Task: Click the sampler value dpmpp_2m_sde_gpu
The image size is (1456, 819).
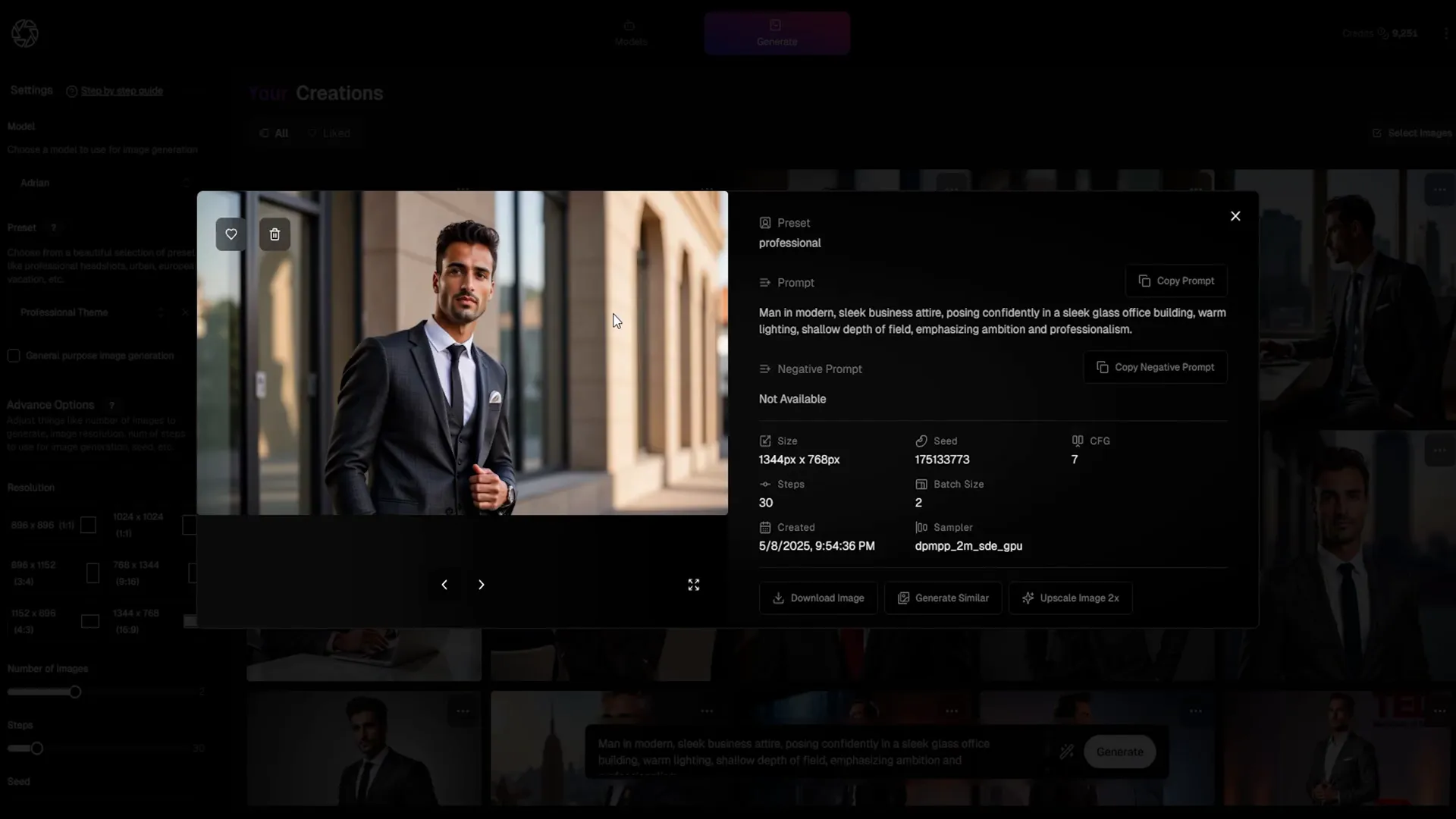Action: click(x=968, y=546)
